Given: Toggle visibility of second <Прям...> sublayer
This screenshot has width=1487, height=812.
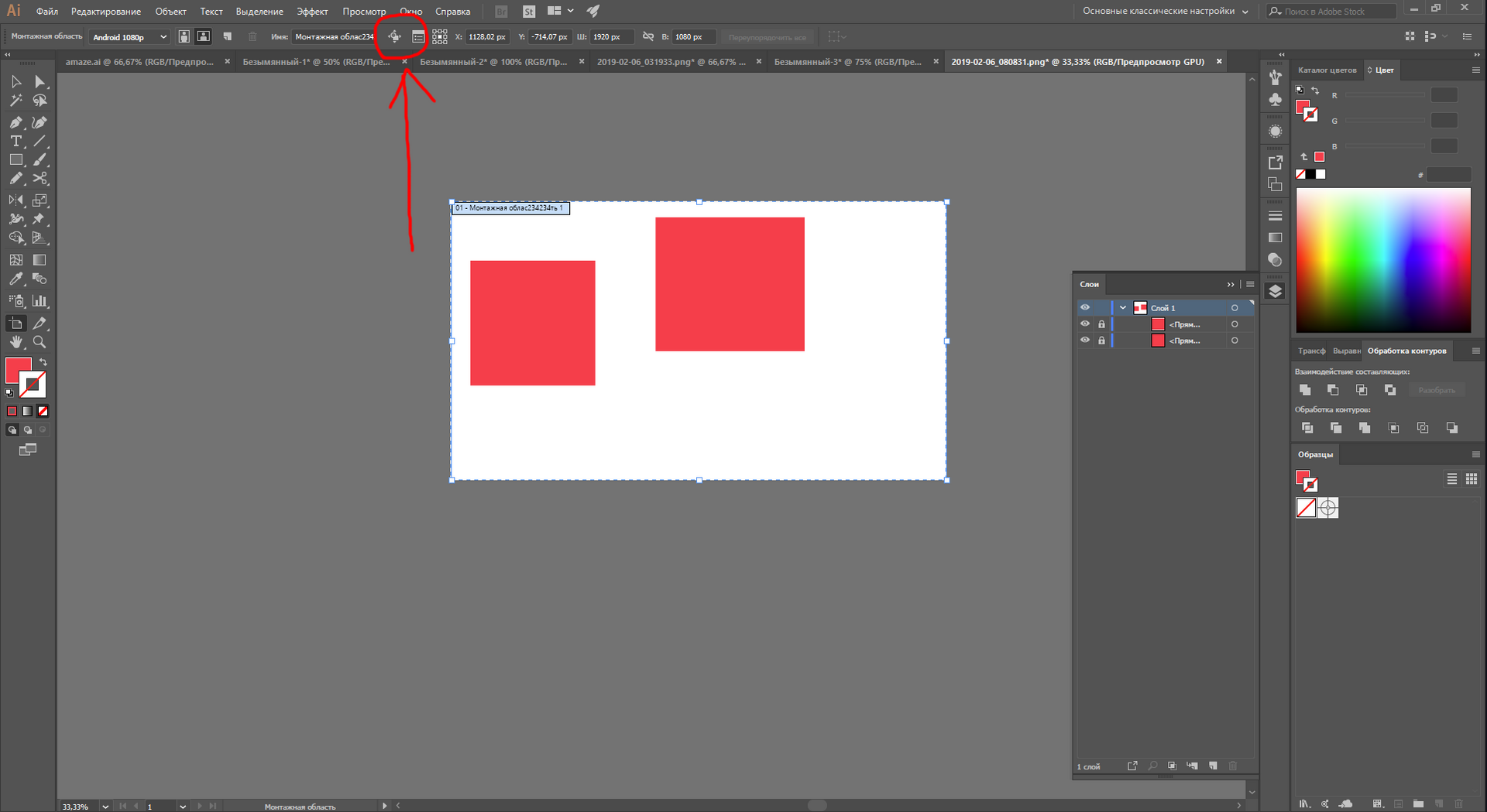Looking at the screenshot, I should 1085,341.
